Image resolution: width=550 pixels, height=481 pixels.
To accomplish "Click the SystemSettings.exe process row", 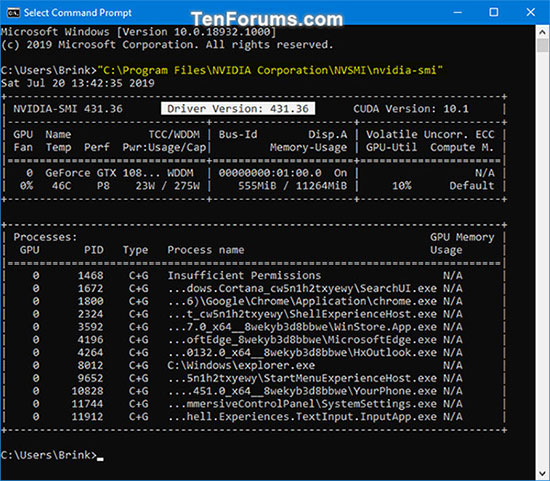I will [x=248, y=404].
